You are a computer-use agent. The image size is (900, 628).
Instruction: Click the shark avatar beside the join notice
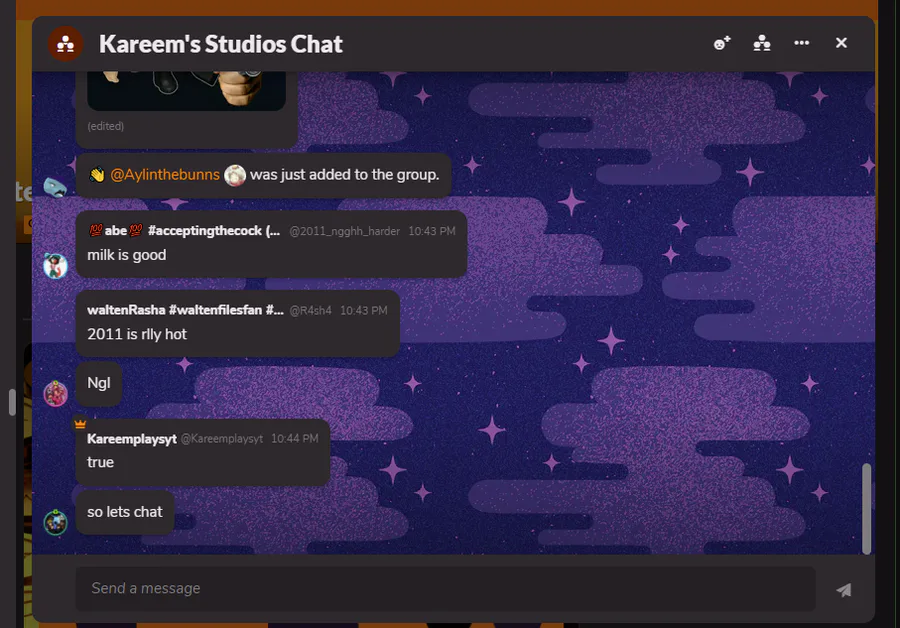[x=55, y=187]
